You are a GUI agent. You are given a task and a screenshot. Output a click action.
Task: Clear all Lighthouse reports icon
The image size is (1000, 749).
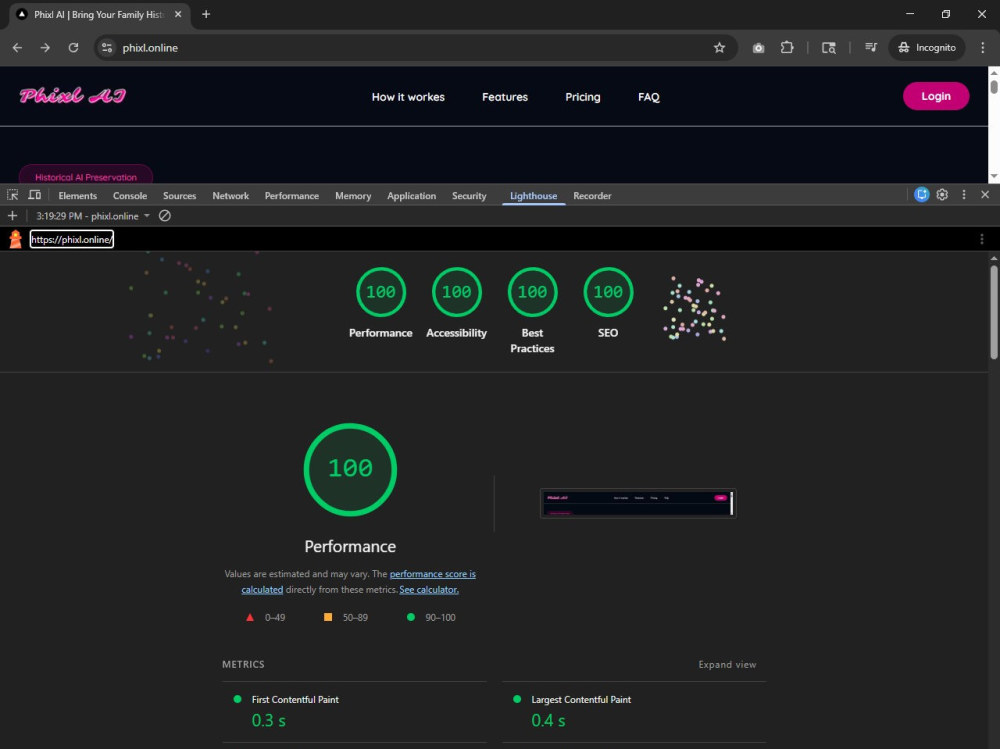pyautogui.click(x=165, y=216)
